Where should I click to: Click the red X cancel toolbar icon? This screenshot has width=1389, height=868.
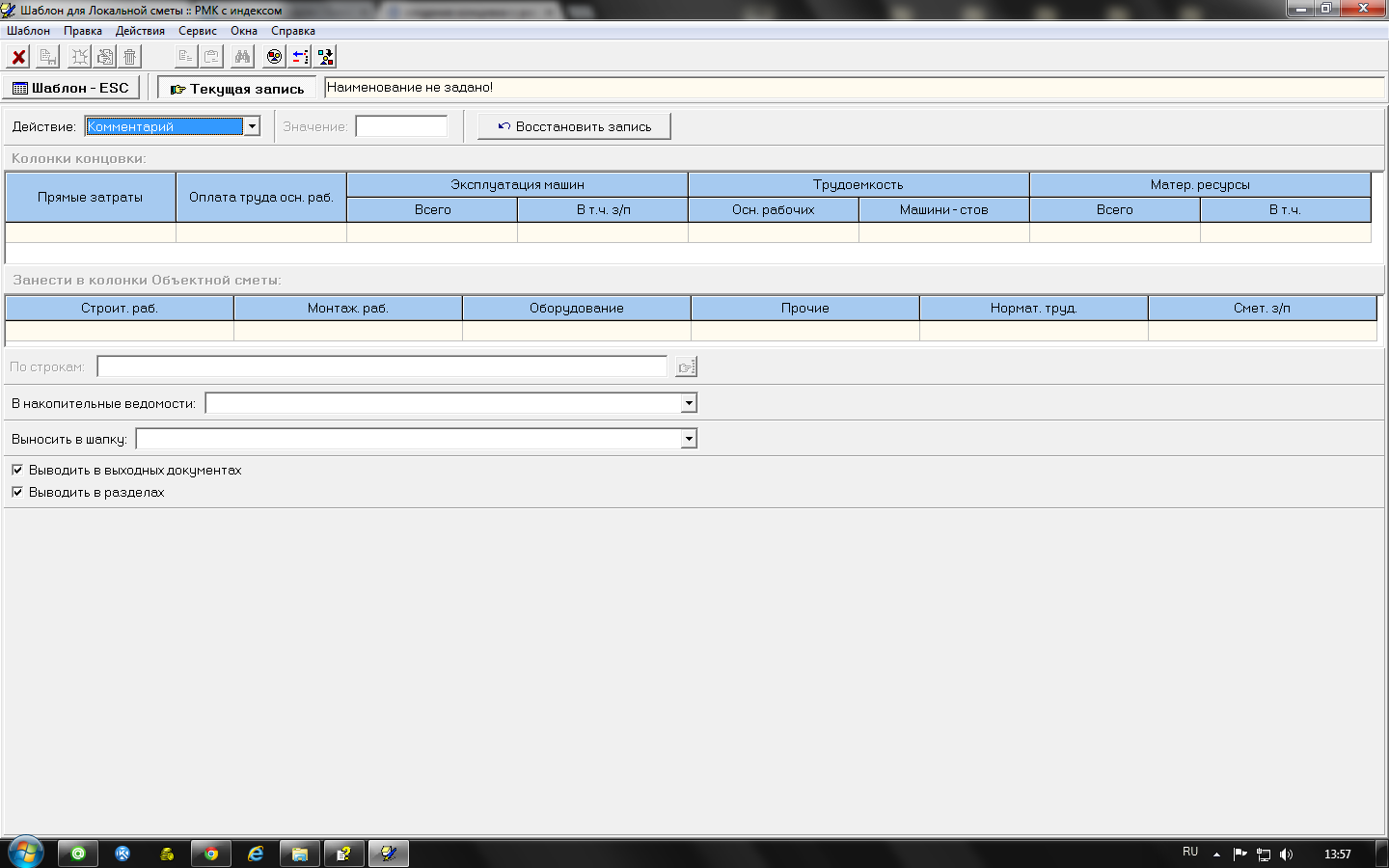click(x=18, y=57)
